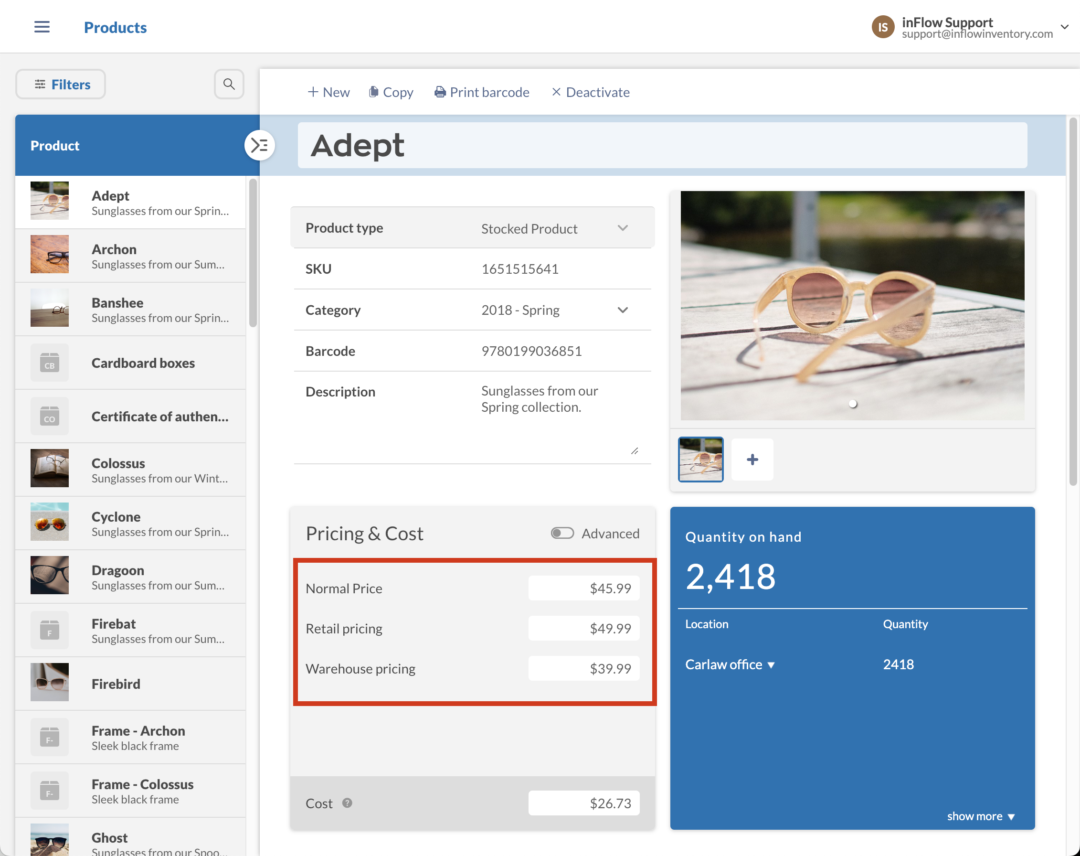
Task: Collapse the Product list panel with the arrows icon
Action: [259, 145]
